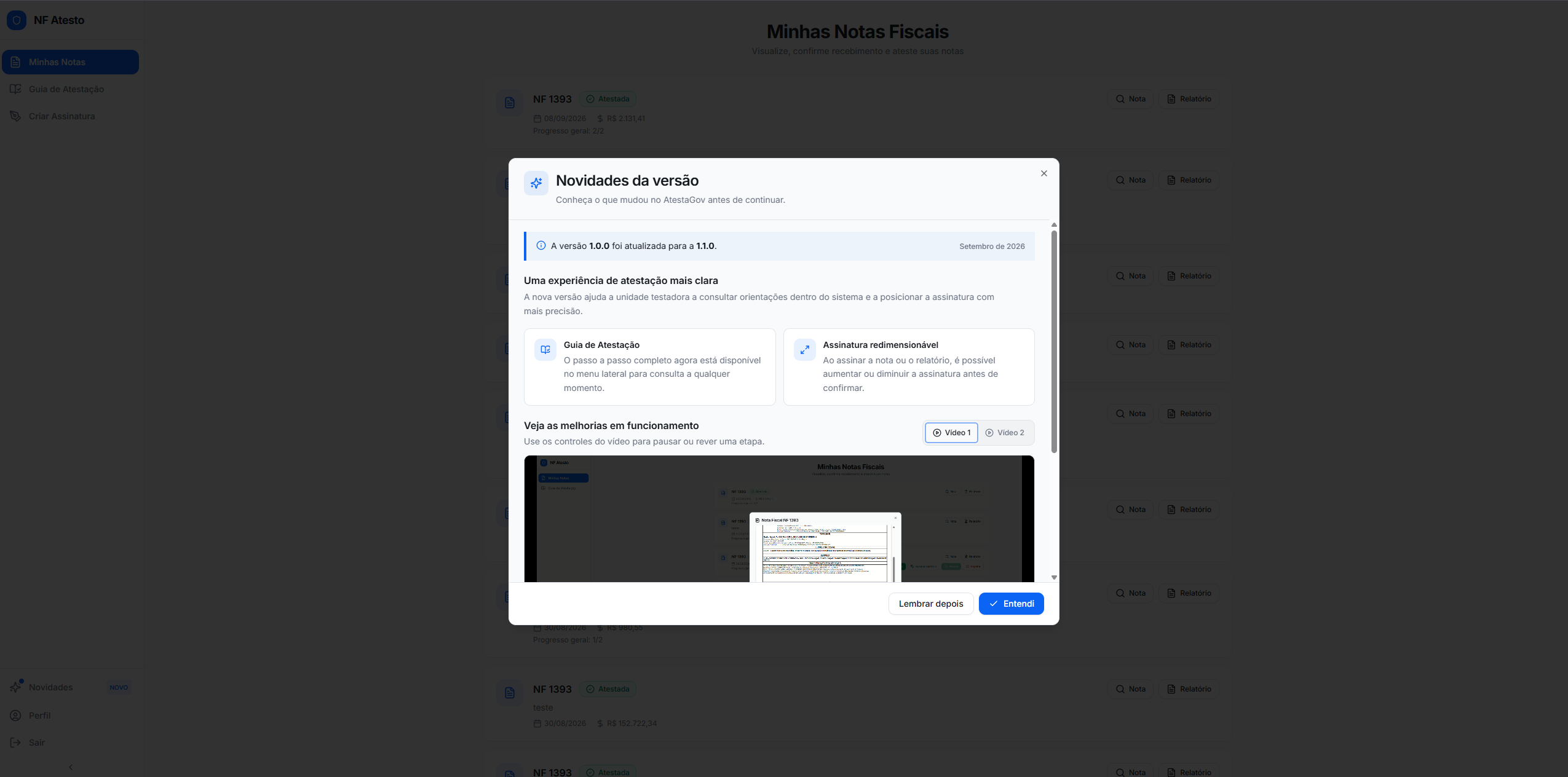Screen dimensions: 1568x777
Task: Click the sparkle icon beside Novidades da versão
Action: (x=536, y=183)
